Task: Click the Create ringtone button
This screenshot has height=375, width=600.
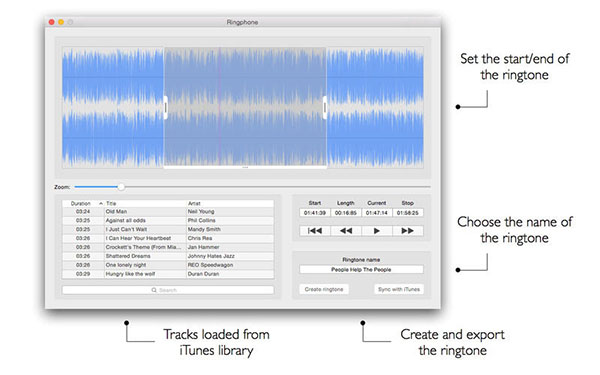Action: 324,289
